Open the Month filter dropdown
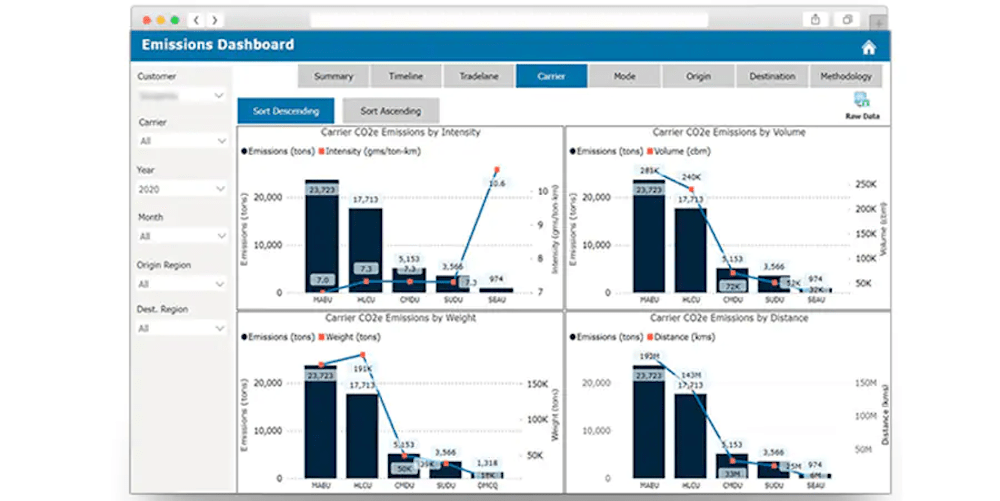Viewport: 1000px width, 501px height. [x=182, y=236]
